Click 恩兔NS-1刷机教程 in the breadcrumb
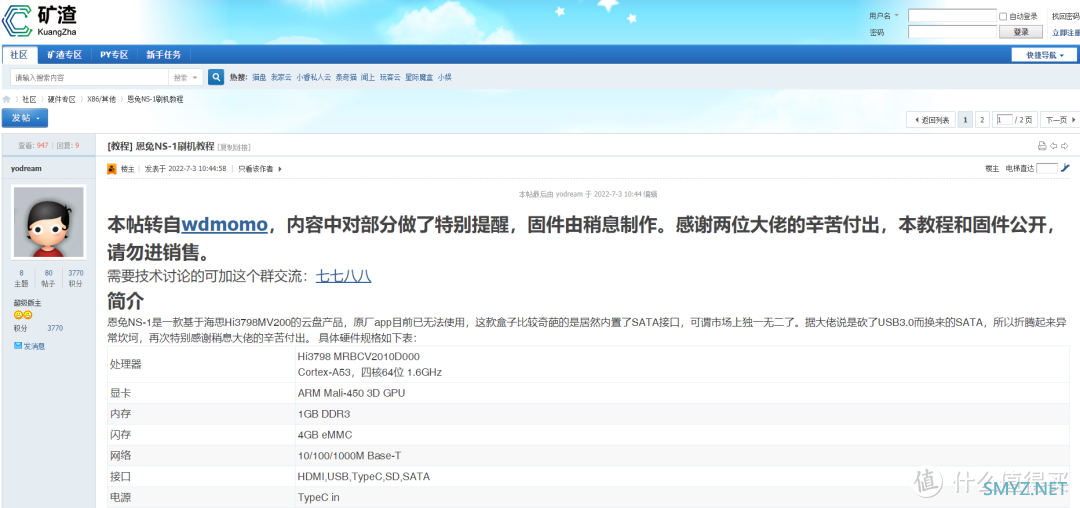The height and width of the screenshot is (508, 1080). [x=155, y=99]
